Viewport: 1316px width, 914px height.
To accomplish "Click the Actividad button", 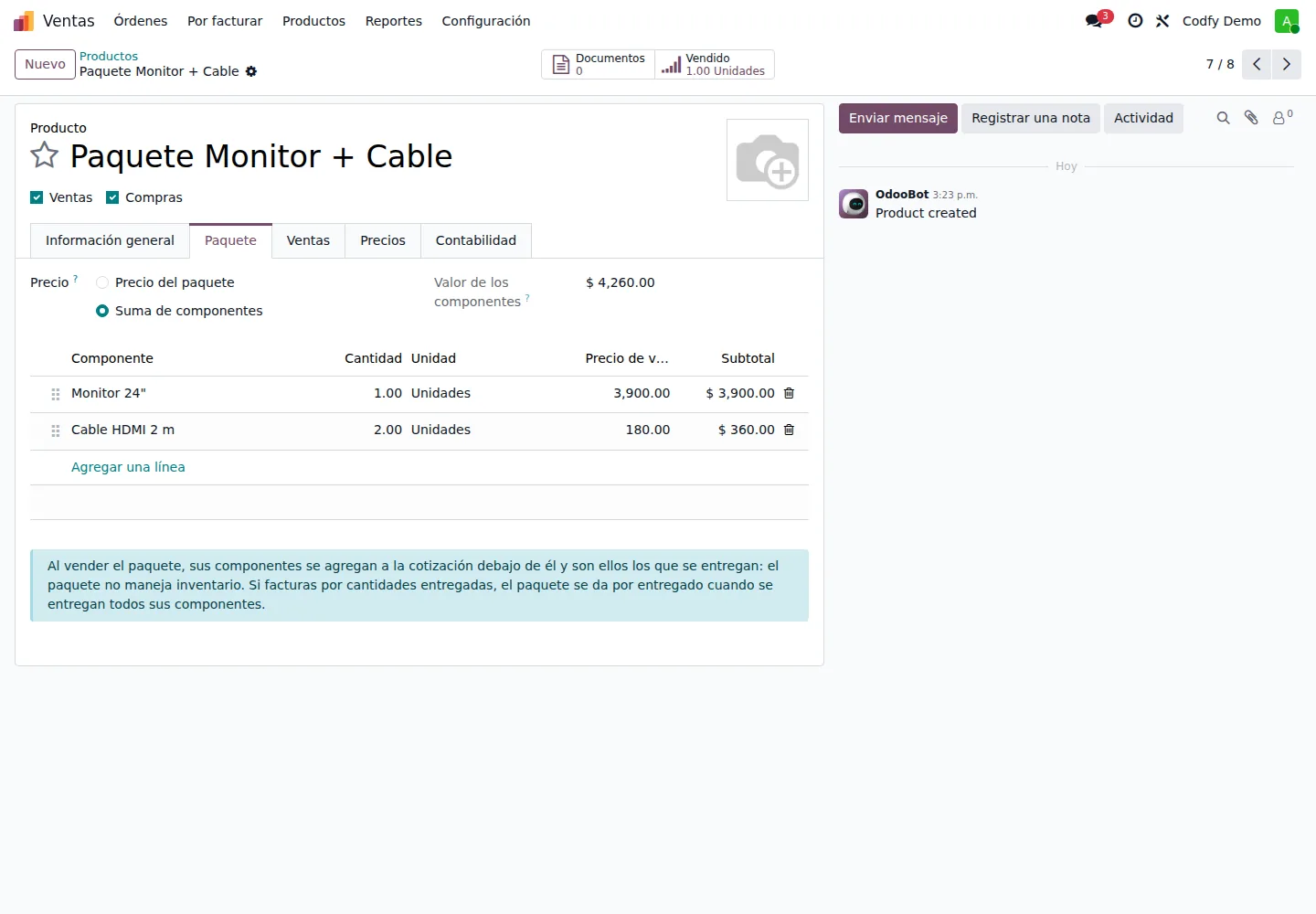I will pyautogui.click(x=1143, y=118).
